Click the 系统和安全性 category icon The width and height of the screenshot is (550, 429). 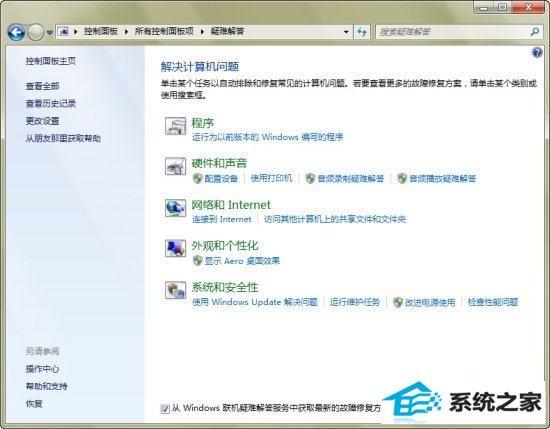point(175,290)
